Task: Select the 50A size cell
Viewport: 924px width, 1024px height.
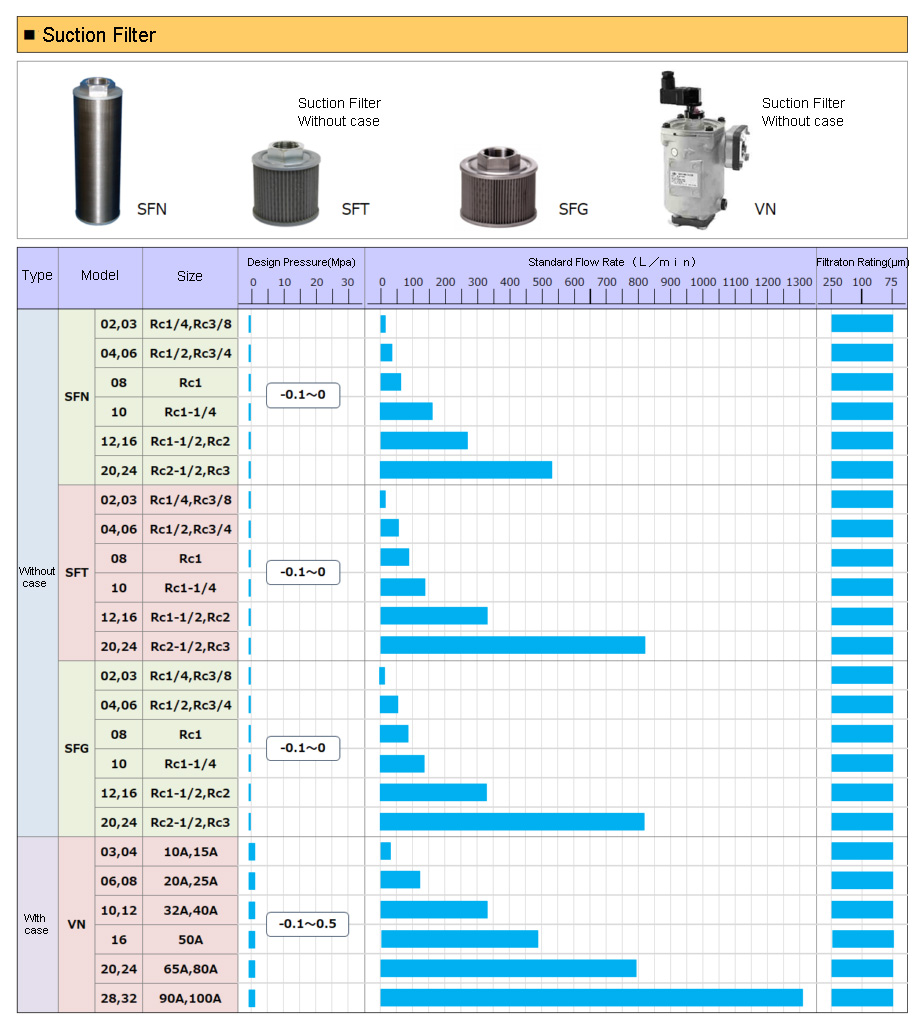Action: coord(191,939)
